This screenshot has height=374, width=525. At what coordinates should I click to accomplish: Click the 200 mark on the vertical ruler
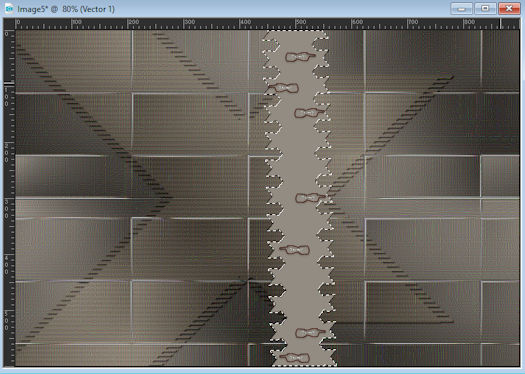click(x=6, y=153)
